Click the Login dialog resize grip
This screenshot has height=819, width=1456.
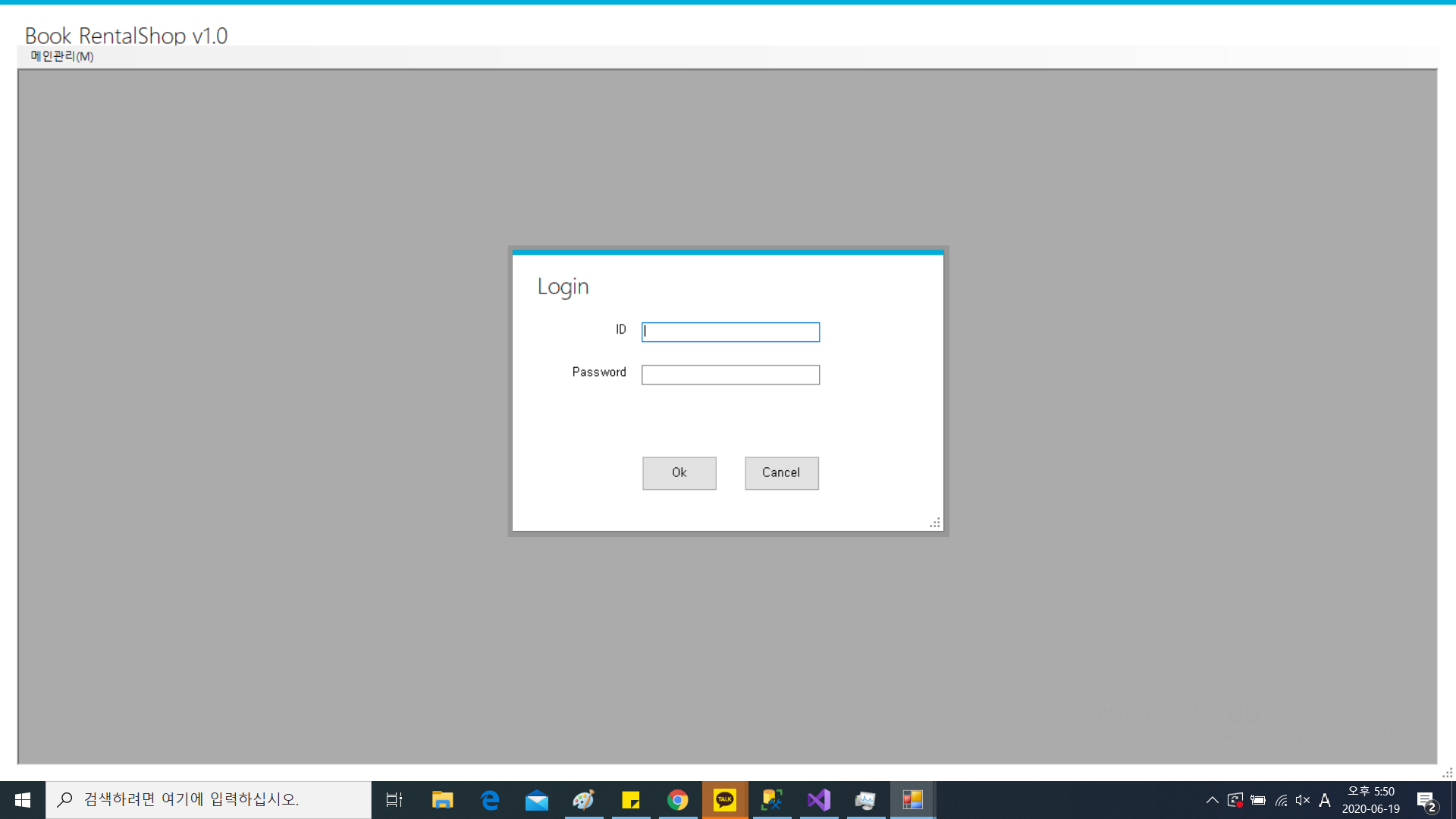coord(935,523)
